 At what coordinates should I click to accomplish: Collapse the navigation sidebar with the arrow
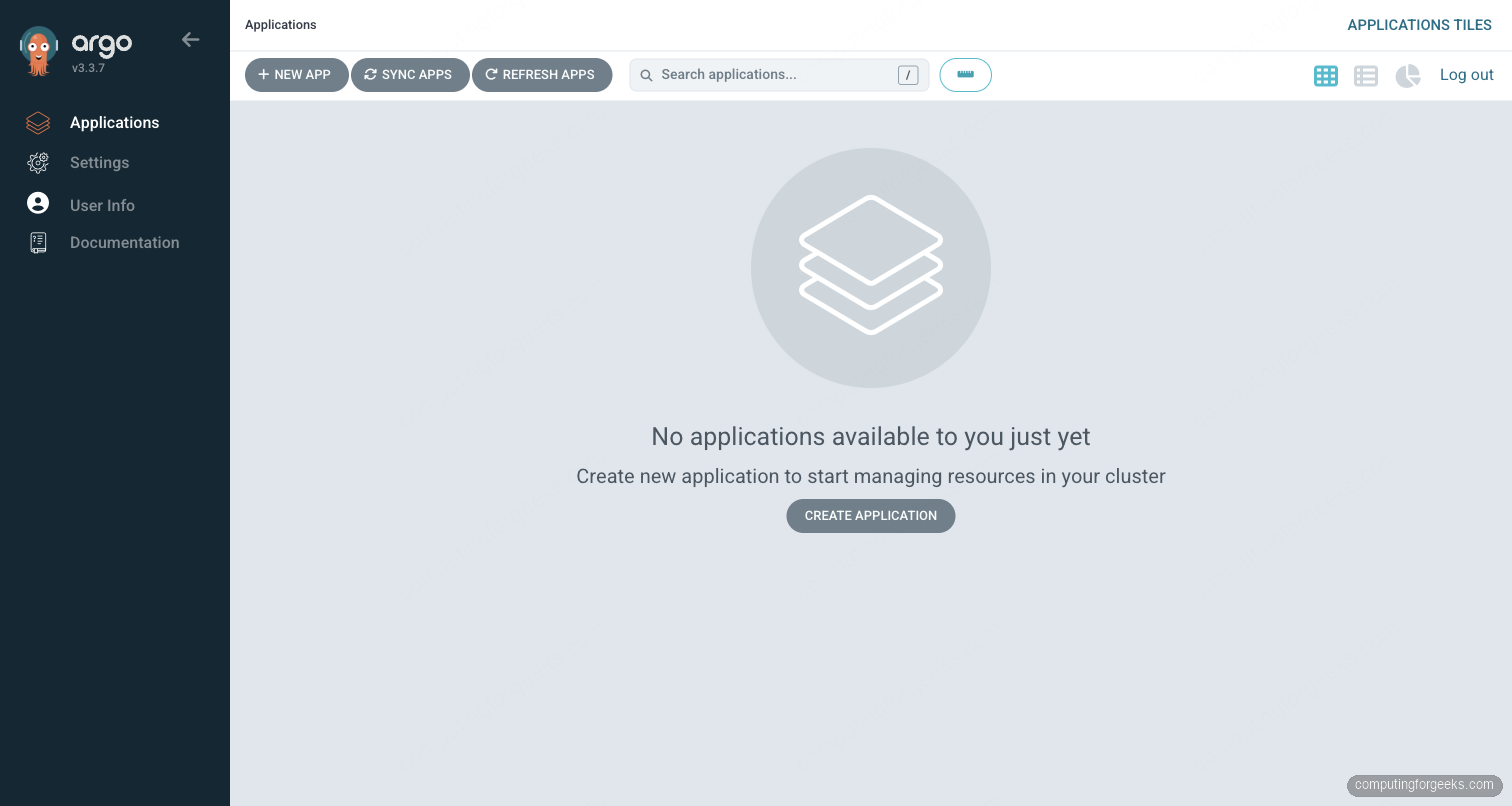(x=191, y=39)
